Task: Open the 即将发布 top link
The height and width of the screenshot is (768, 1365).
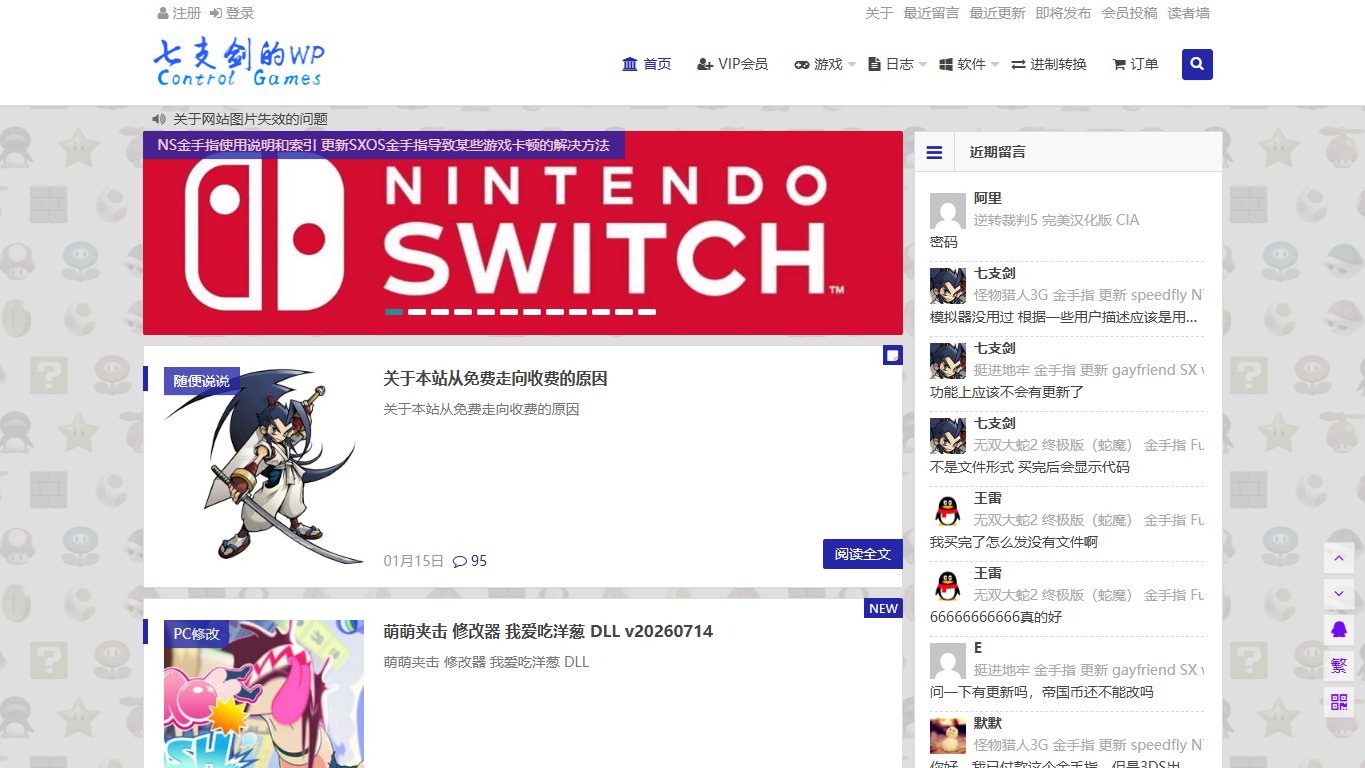Action: pos(1063,13)
